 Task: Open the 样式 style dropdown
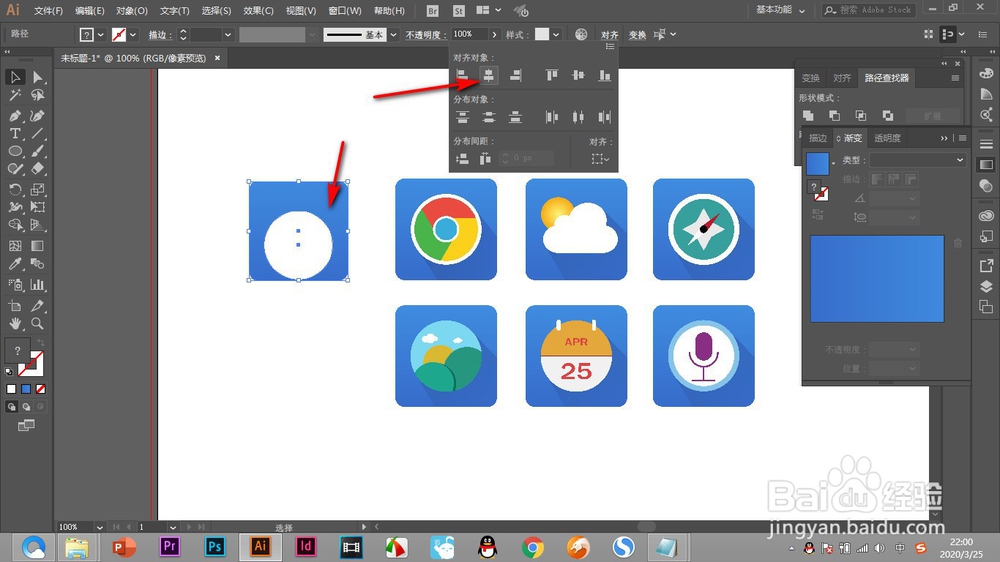click(557, 34)
